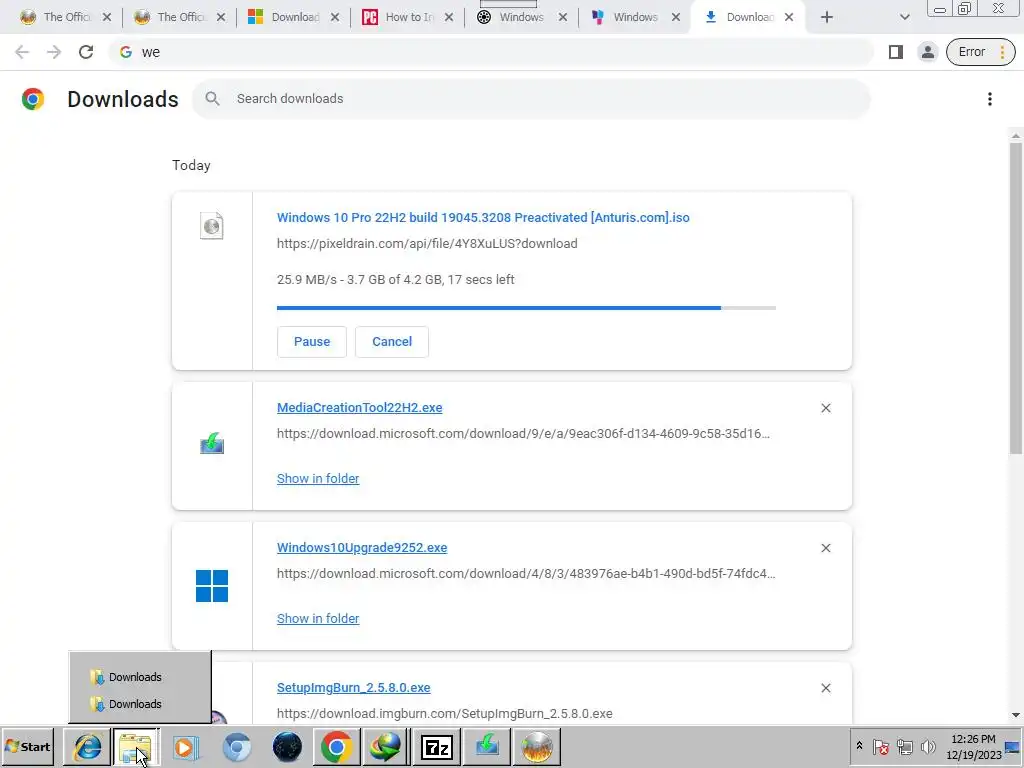Viewport: 1024px width, 768px height.
Task: Click Action Center flag tray icon
Action: tap(880, 746)
